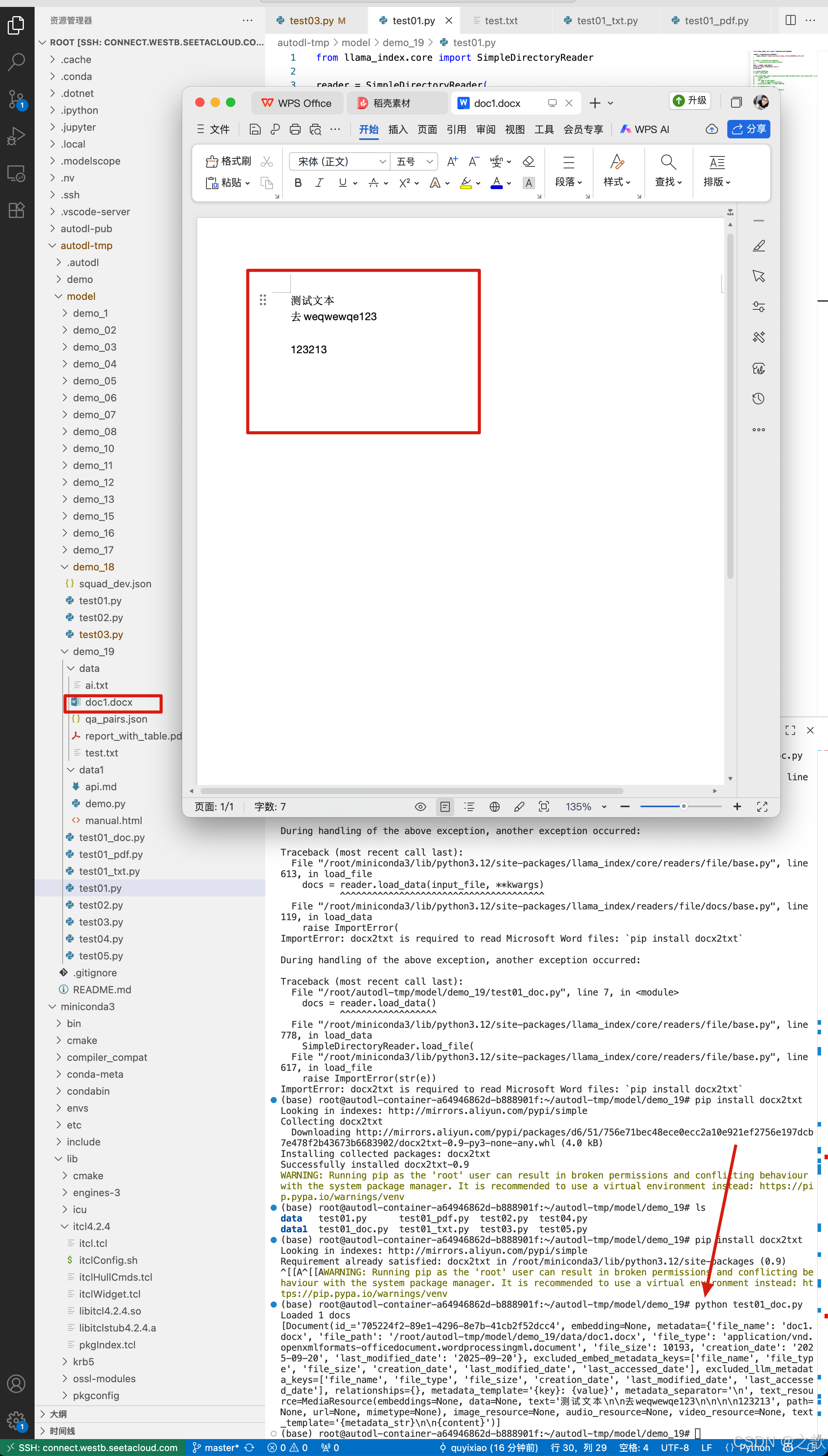This screenshot has height=1456, width=828.
Task: Toggle Strikethrough formatting in WPS
Action: (374, 183)
